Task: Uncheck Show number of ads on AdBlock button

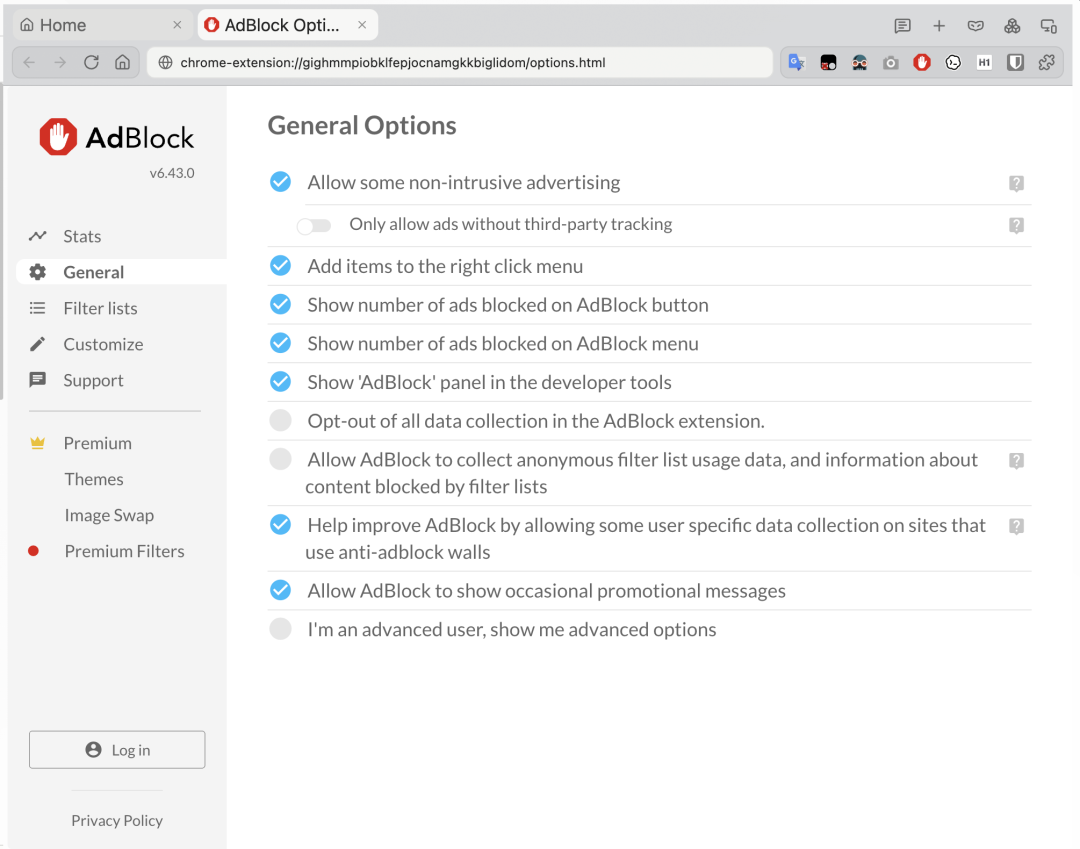Action: click(x=280, y=304)
